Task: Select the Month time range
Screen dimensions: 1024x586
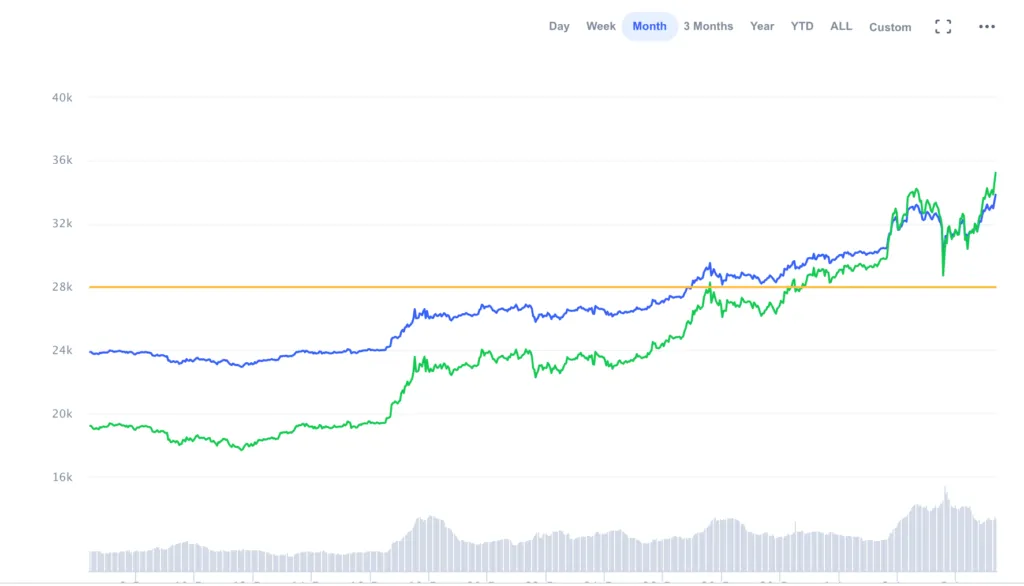Action: 650,26
